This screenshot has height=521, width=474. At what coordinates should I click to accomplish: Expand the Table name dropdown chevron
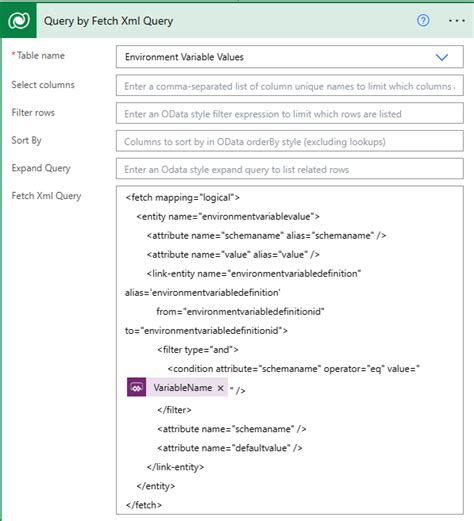pos(442,57)
